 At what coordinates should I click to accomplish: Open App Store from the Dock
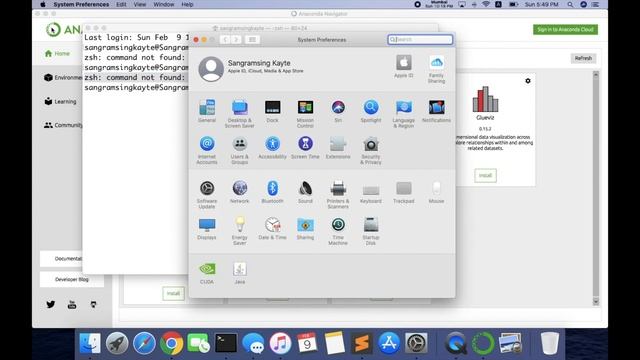pos(389,343)
